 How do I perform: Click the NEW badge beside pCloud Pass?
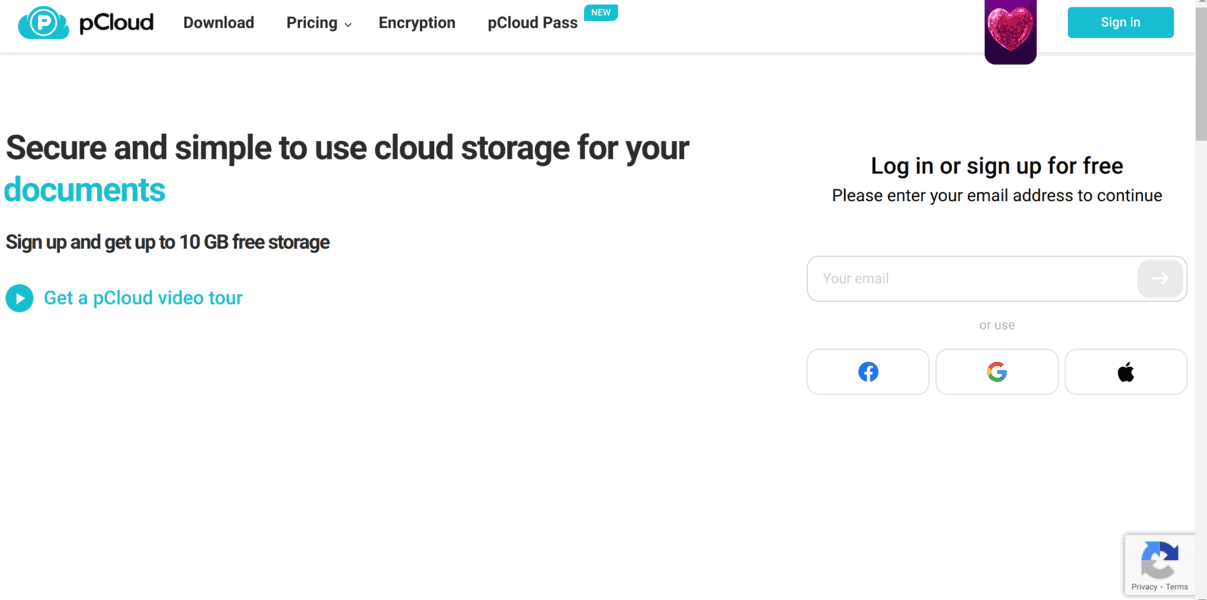tap(601, 13)
